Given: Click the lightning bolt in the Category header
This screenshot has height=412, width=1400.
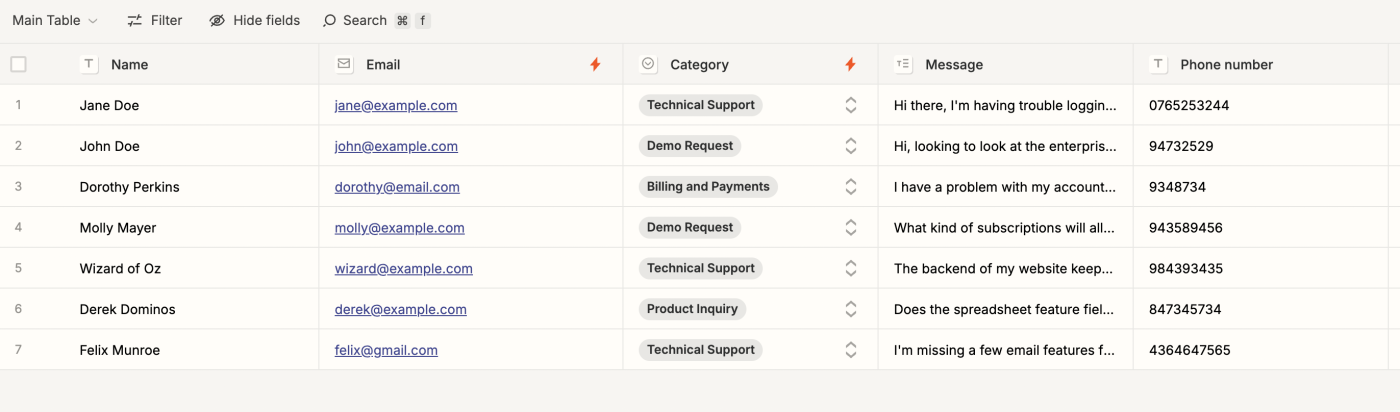Looking at the screenshot, I should click(850, 64).
